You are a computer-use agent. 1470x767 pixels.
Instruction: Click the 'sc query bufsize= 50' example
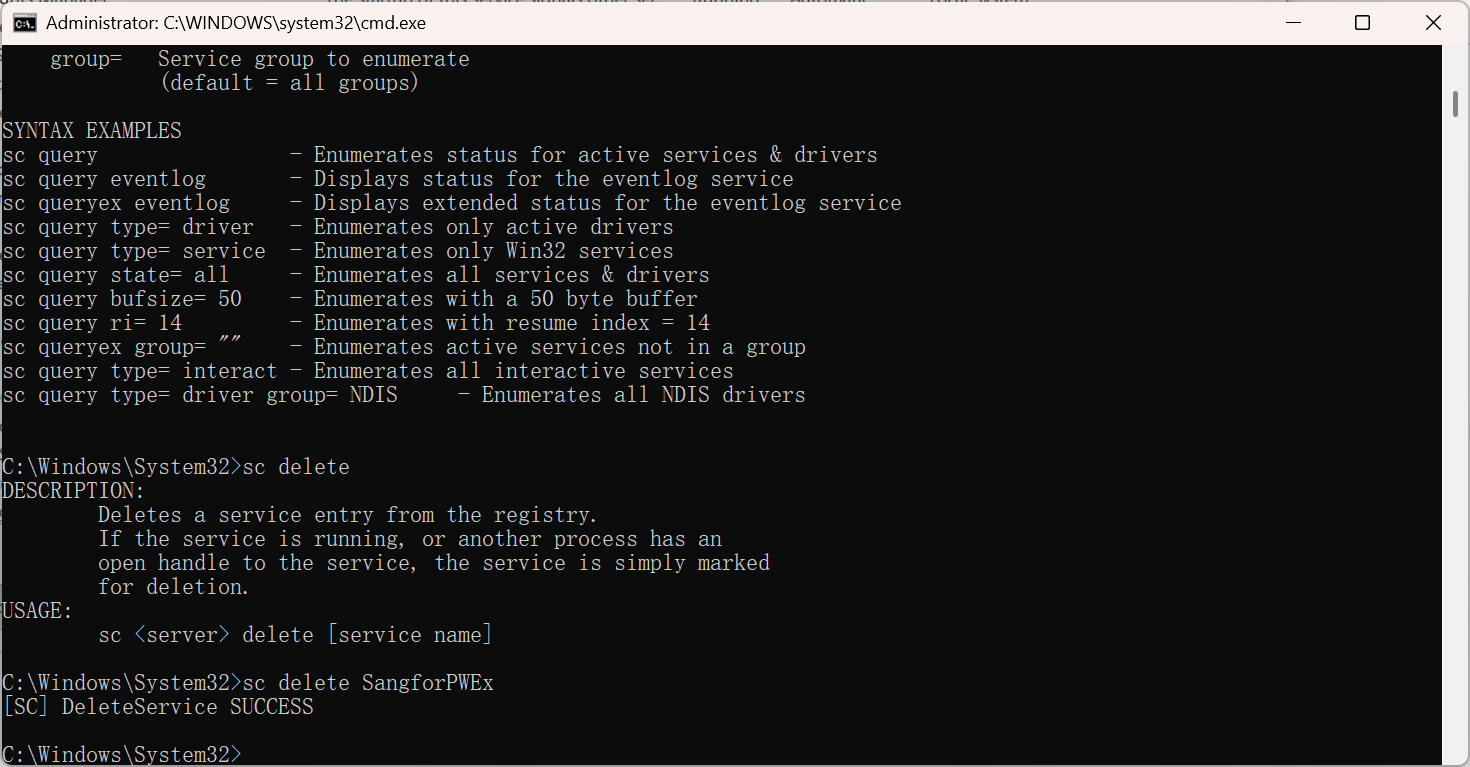tap(122, 299)
